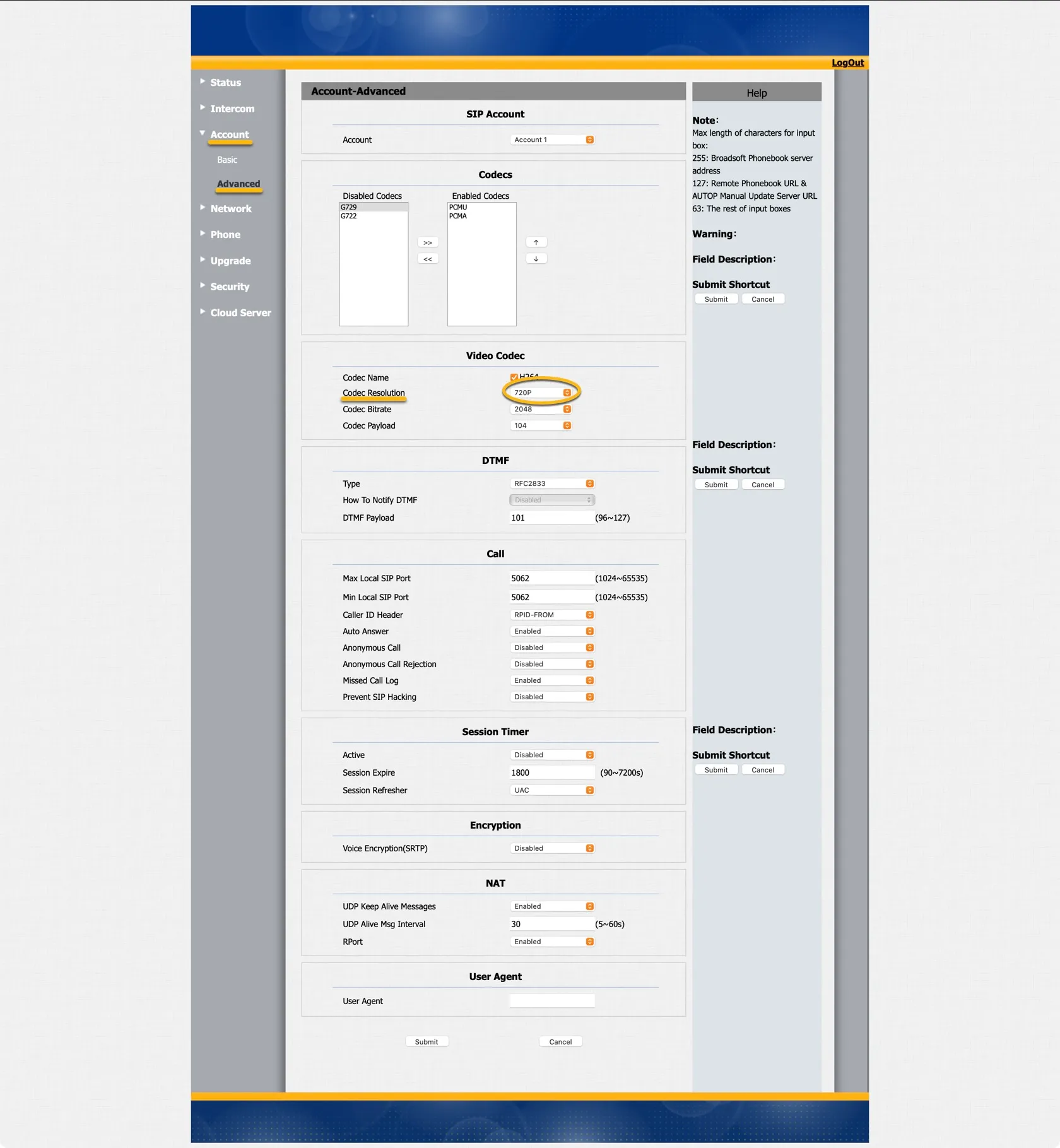The width and height of the screenshot is (1060, 1148).
Task: Select G722 in Disabled Codecs list
Action: pyautogui.click(x=374, y=216)
